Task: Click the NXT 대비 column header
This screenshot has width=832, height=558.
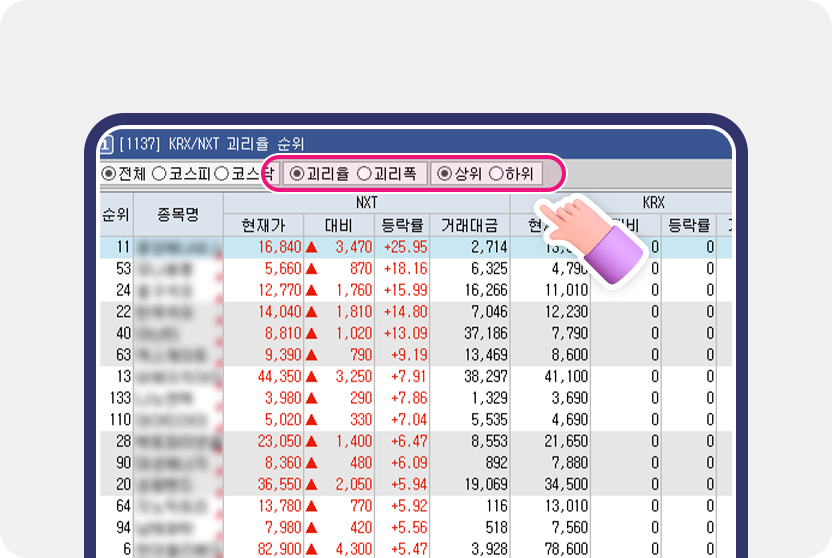Action: (338, 226)
